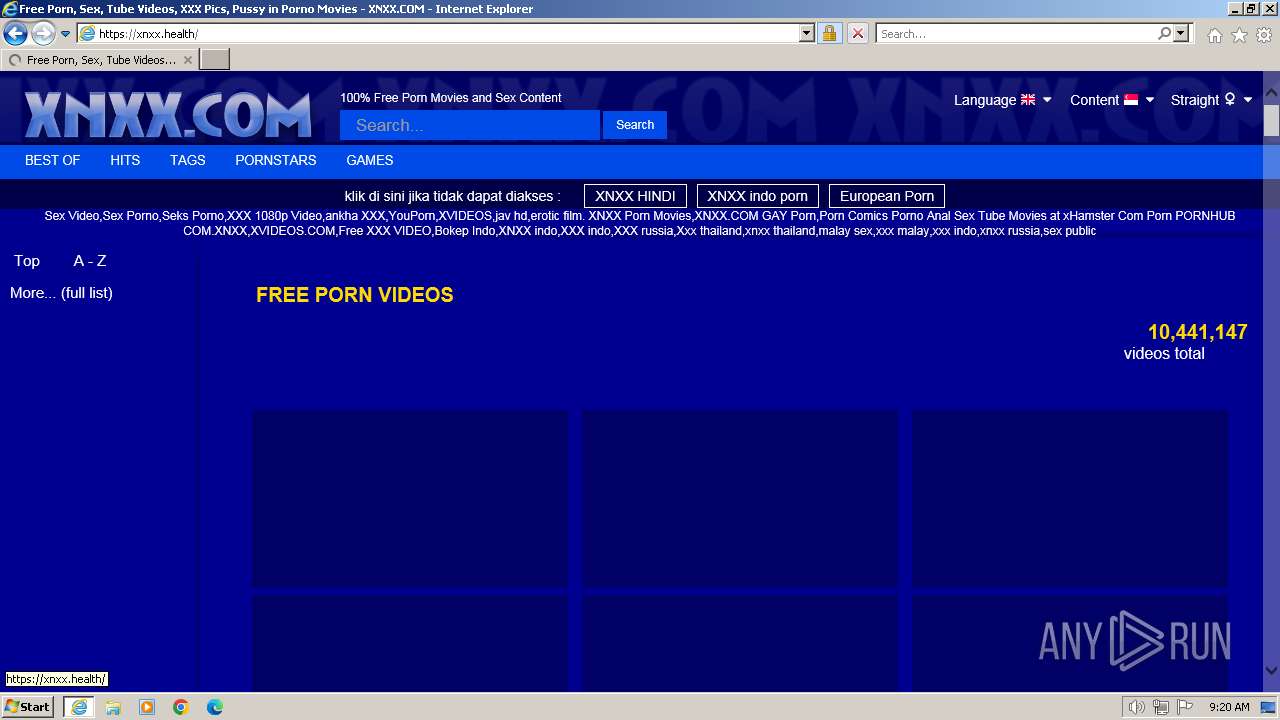This screenshot has width=1280, height=720.
Task: Click the red-white flag beside Content
Action: pyautogui.click(x=1131, y=100)
